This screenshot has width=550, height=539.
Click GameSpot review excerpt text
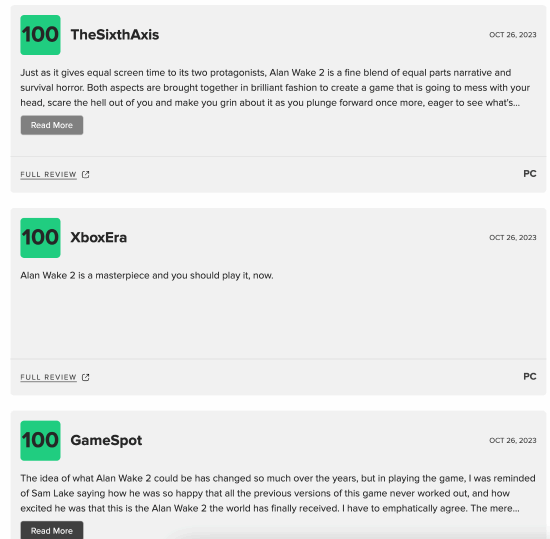point(278,493)
